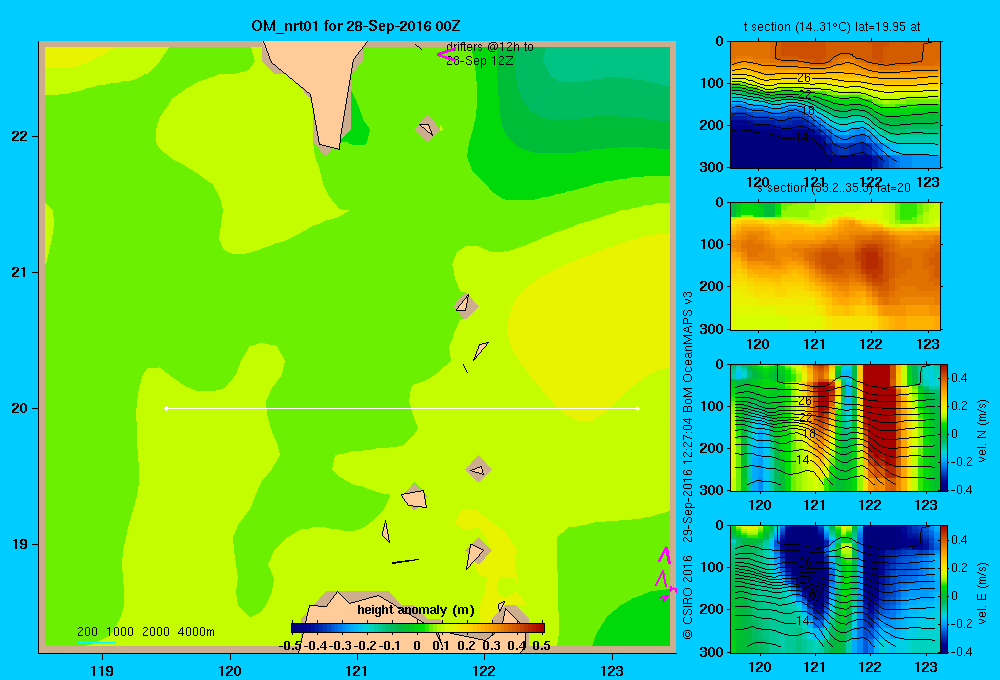The width and height of the screenshot is (1000, 680).
Task: Click latitude label 21 on the main map axis
Action: (x=19, y=272)
